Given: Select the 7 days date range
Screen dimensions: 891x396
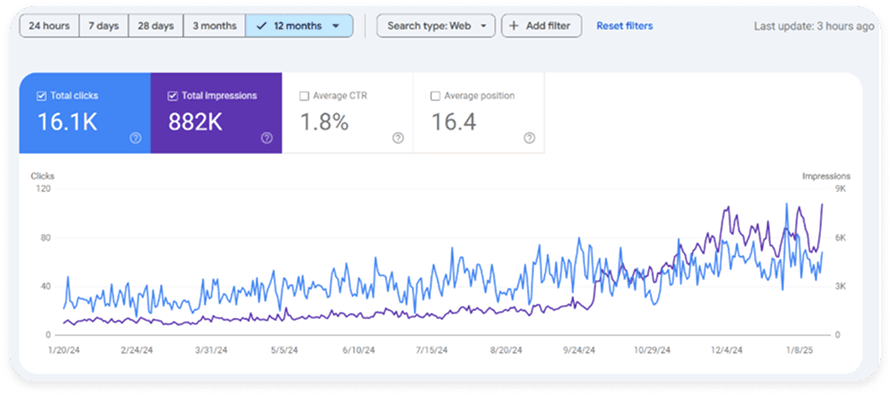Looking at the screenshot, I should 103,26.
